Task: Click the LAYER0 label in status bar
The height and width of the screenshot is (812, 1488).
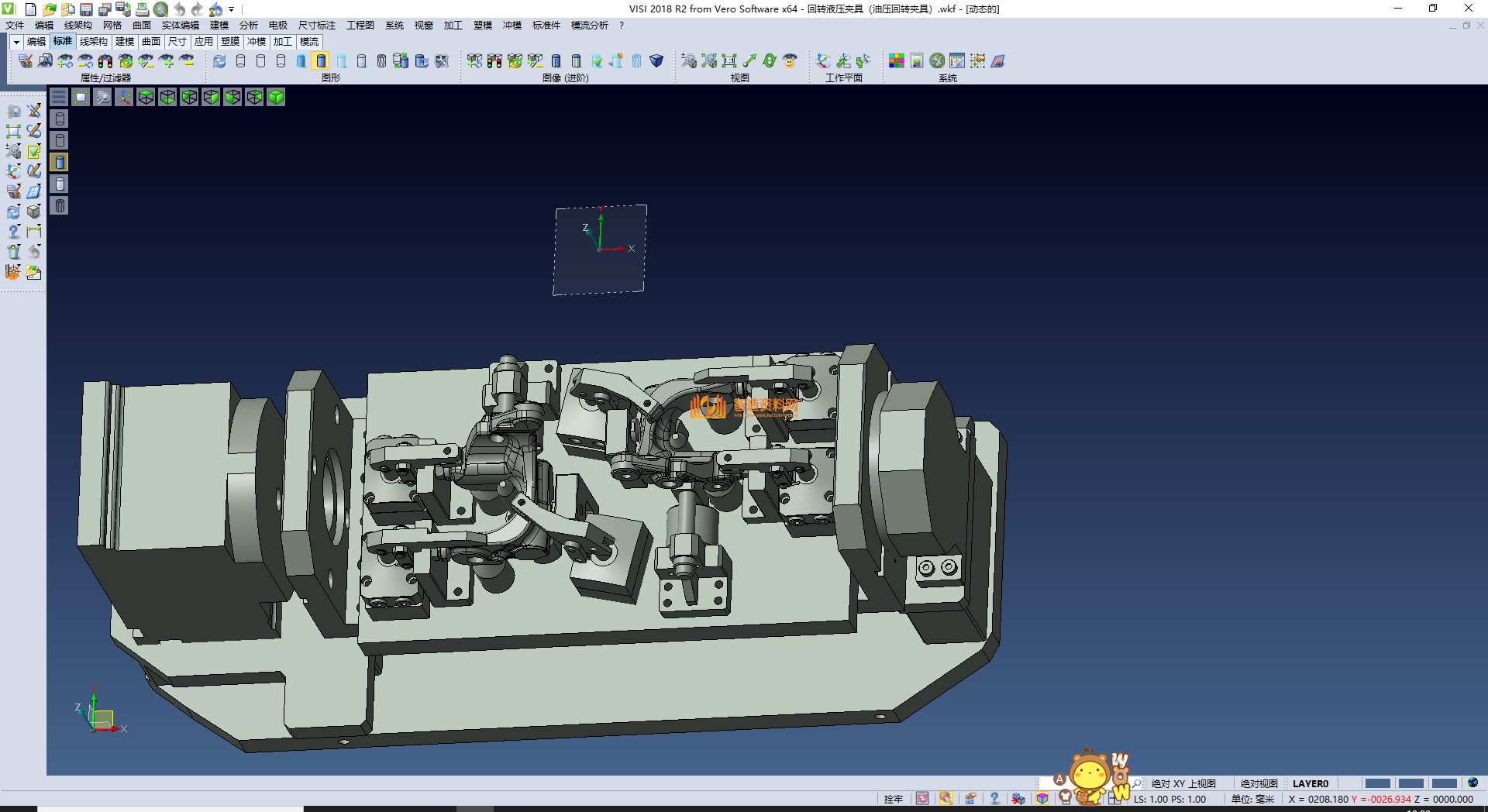Action: pos(1310,783)
